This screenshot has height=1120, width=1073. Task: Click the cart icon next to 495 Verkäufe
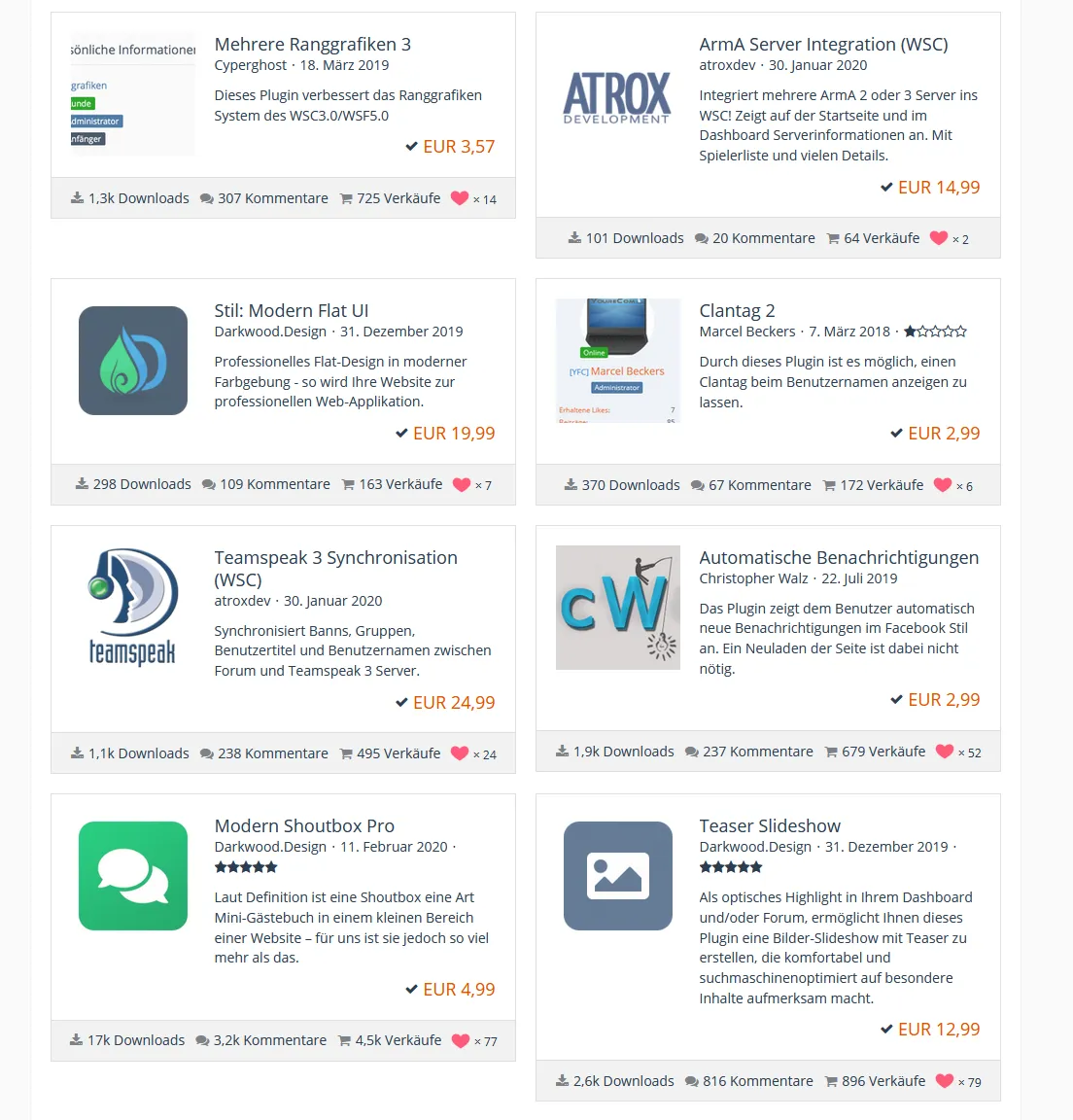pyautogui.click(x=346, y=753)
